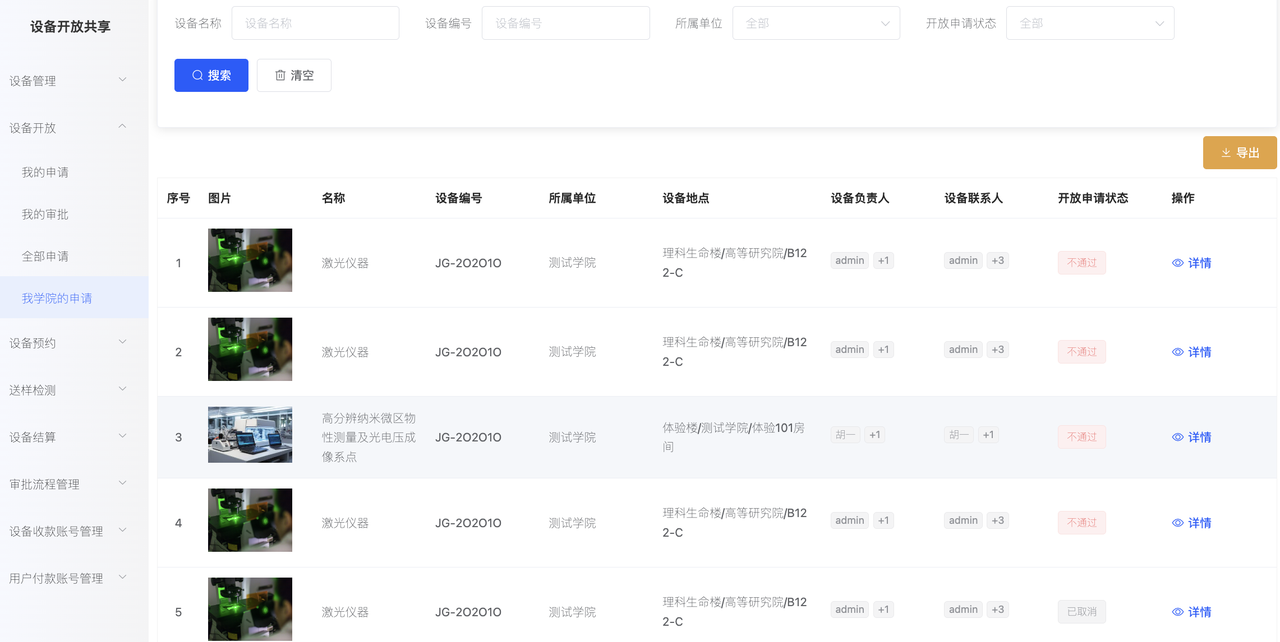
Task: Expand the 用户付款账号管理 sidebar menu
Action: point(74,578)
